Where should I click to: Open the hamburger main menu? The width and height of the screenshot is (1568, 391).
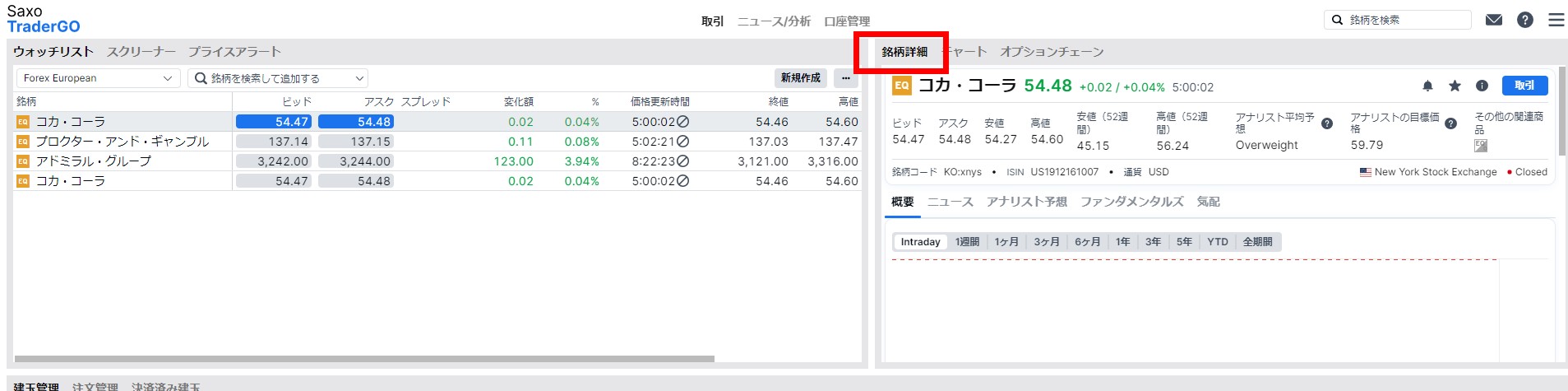click(x=1556, y=20)
